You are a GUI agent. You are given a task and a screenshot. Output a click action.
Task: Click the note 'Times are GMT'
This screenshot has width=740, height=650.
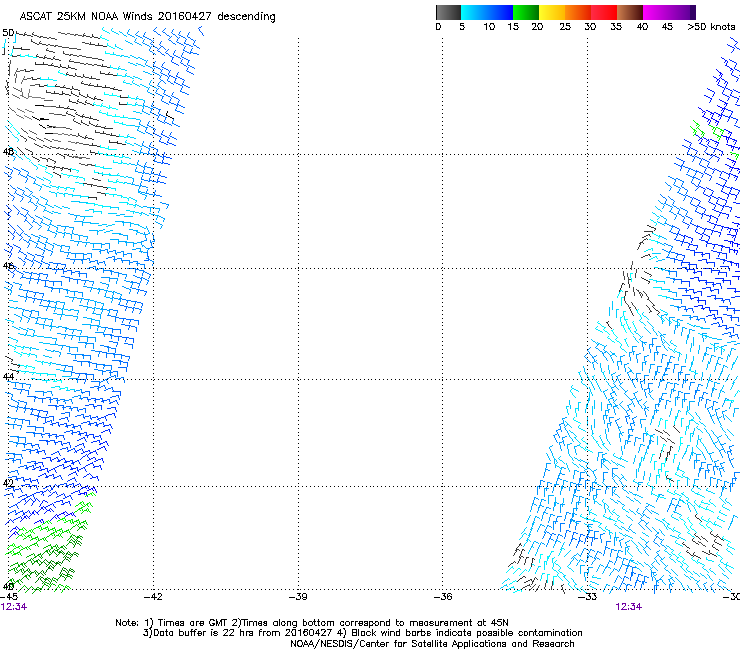[193, 623]
